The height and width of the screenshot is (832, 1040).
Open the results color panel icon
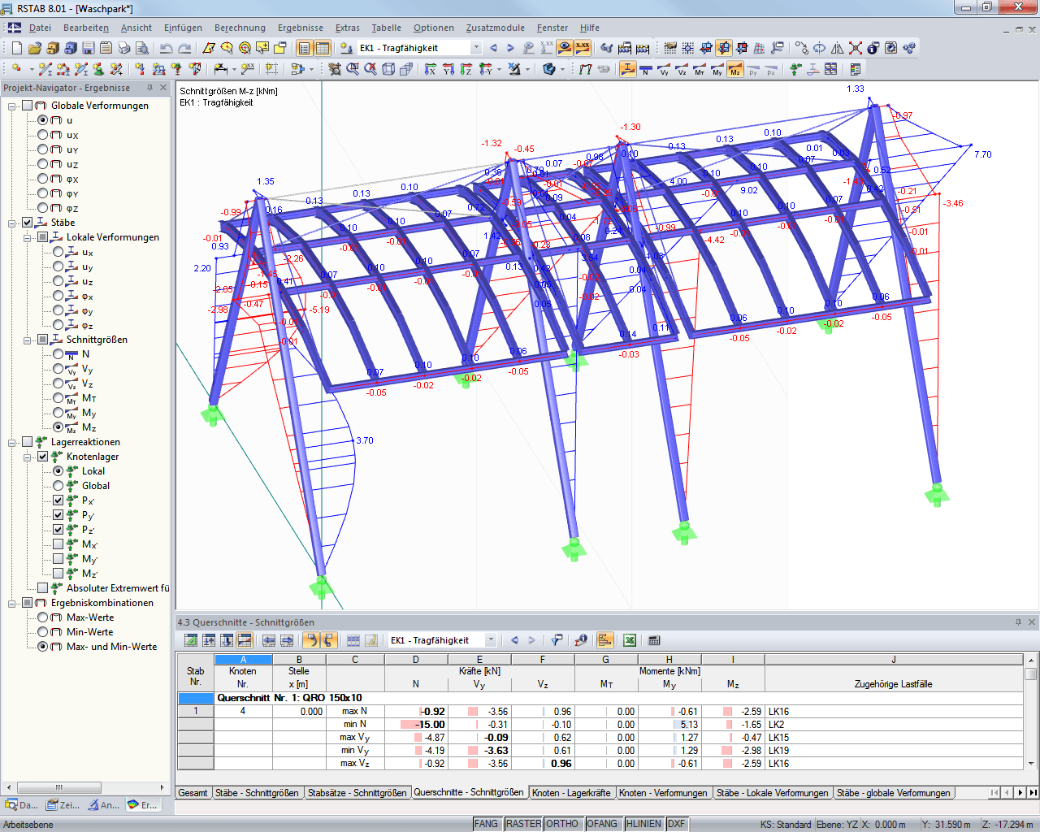pyautogui.click(x=855, y=69)
